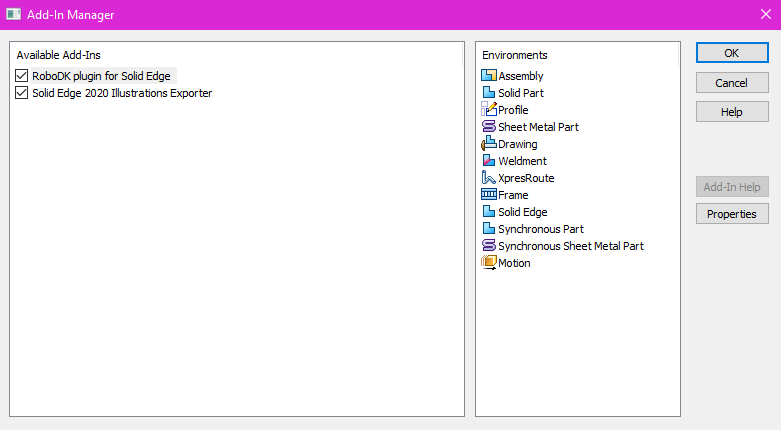Click the Profile environment icon

489,110
